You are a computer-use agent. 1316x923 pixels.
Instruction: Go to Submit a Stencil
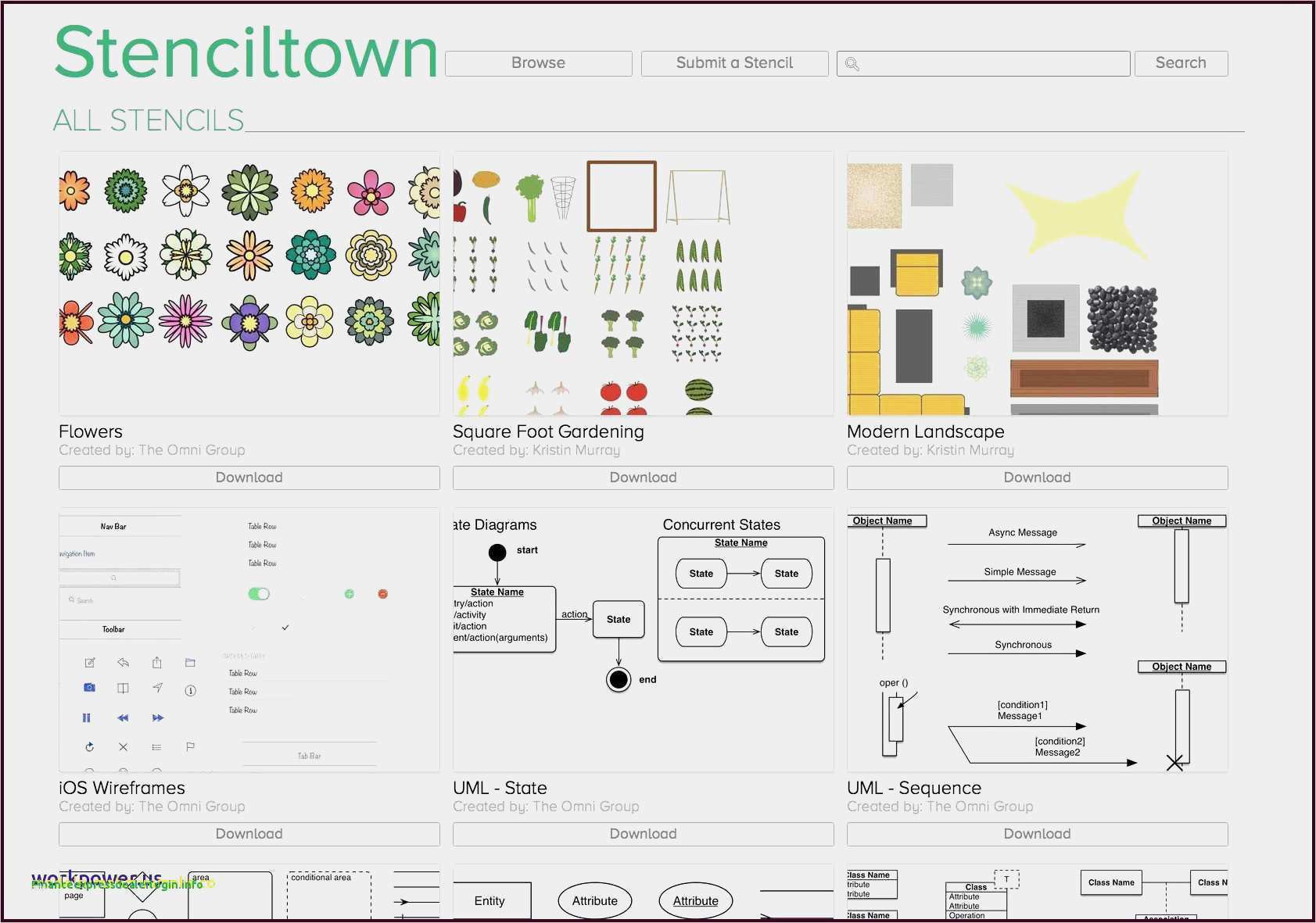click(x=734, y=63)
